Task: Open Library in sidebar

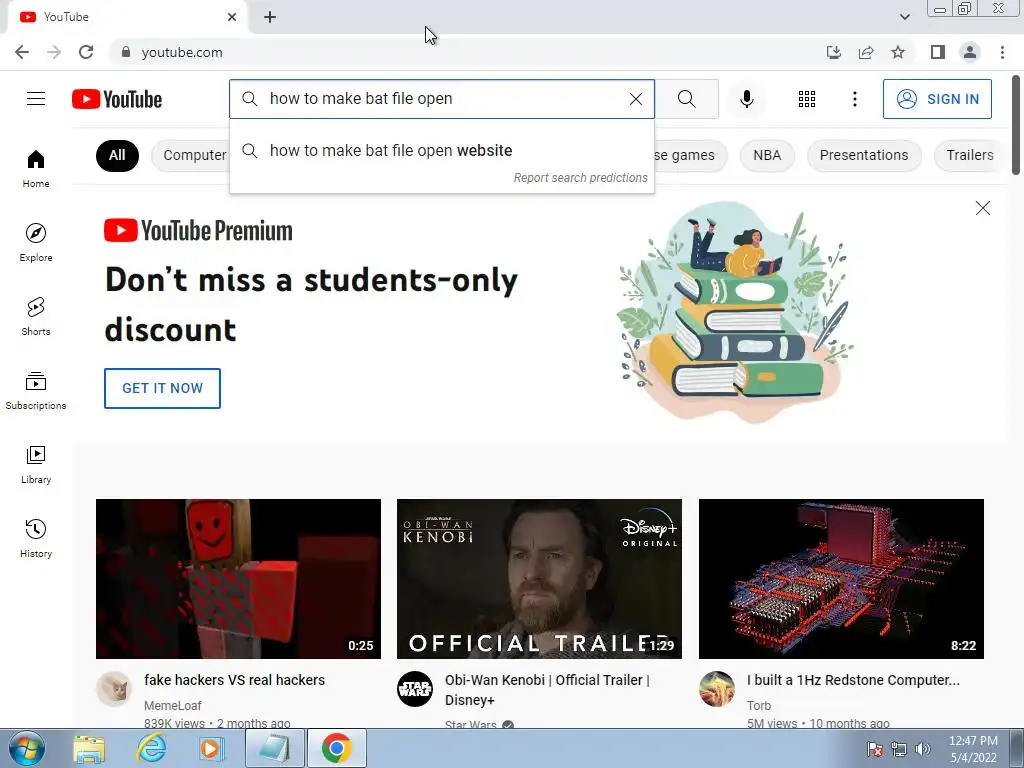Action: point(36,464)
